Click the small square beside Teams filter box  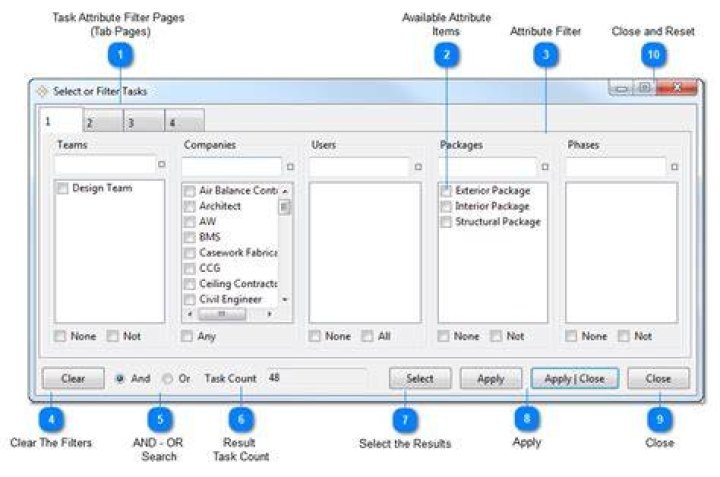162,164
